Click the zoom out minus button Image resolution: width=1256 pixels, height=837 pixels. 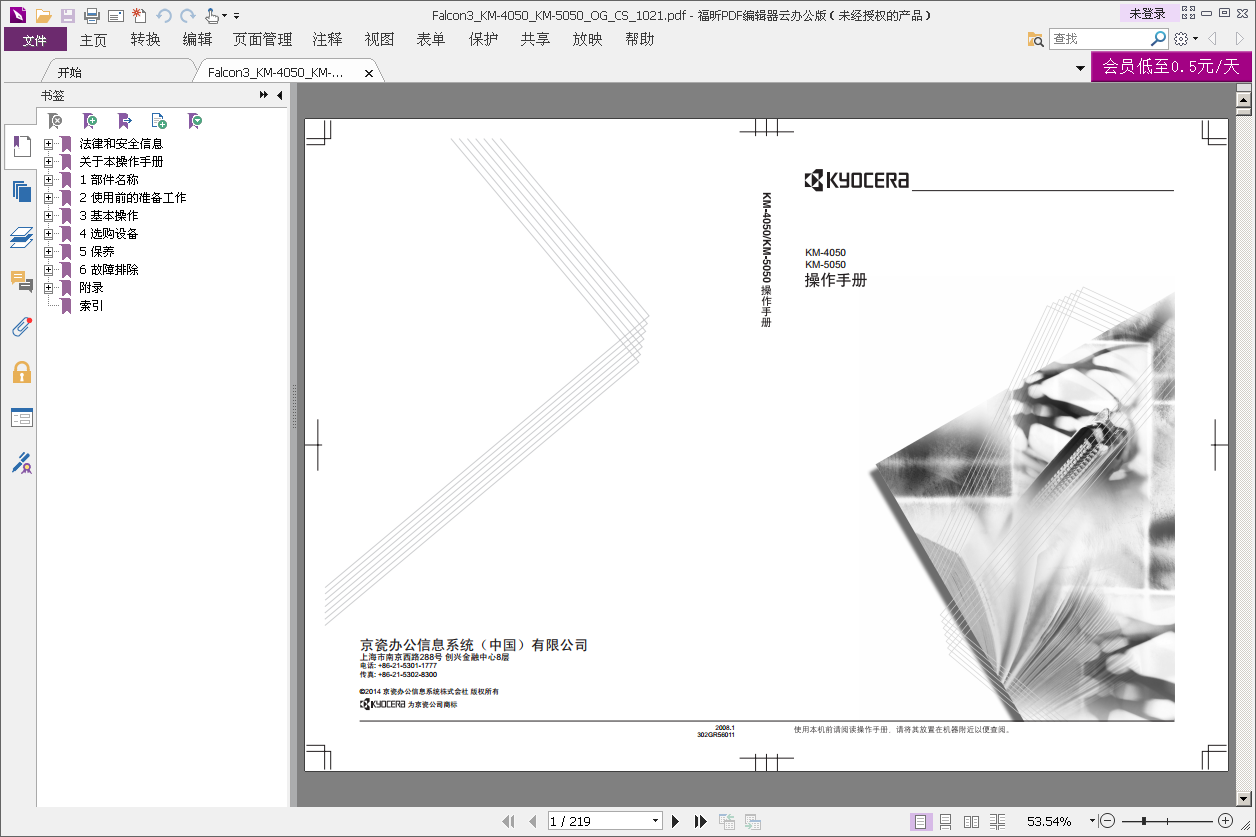1107,821
